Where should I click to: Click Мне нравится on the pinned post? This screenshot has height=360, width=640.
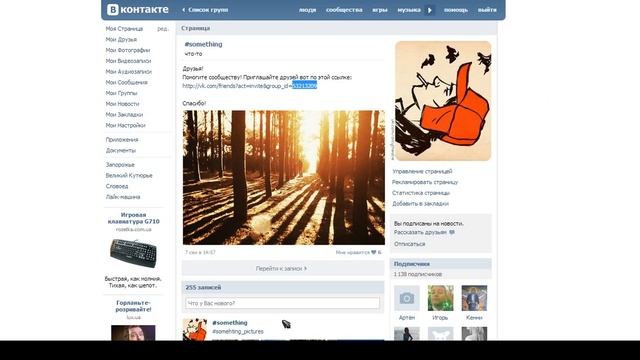(x=352, y=253)
